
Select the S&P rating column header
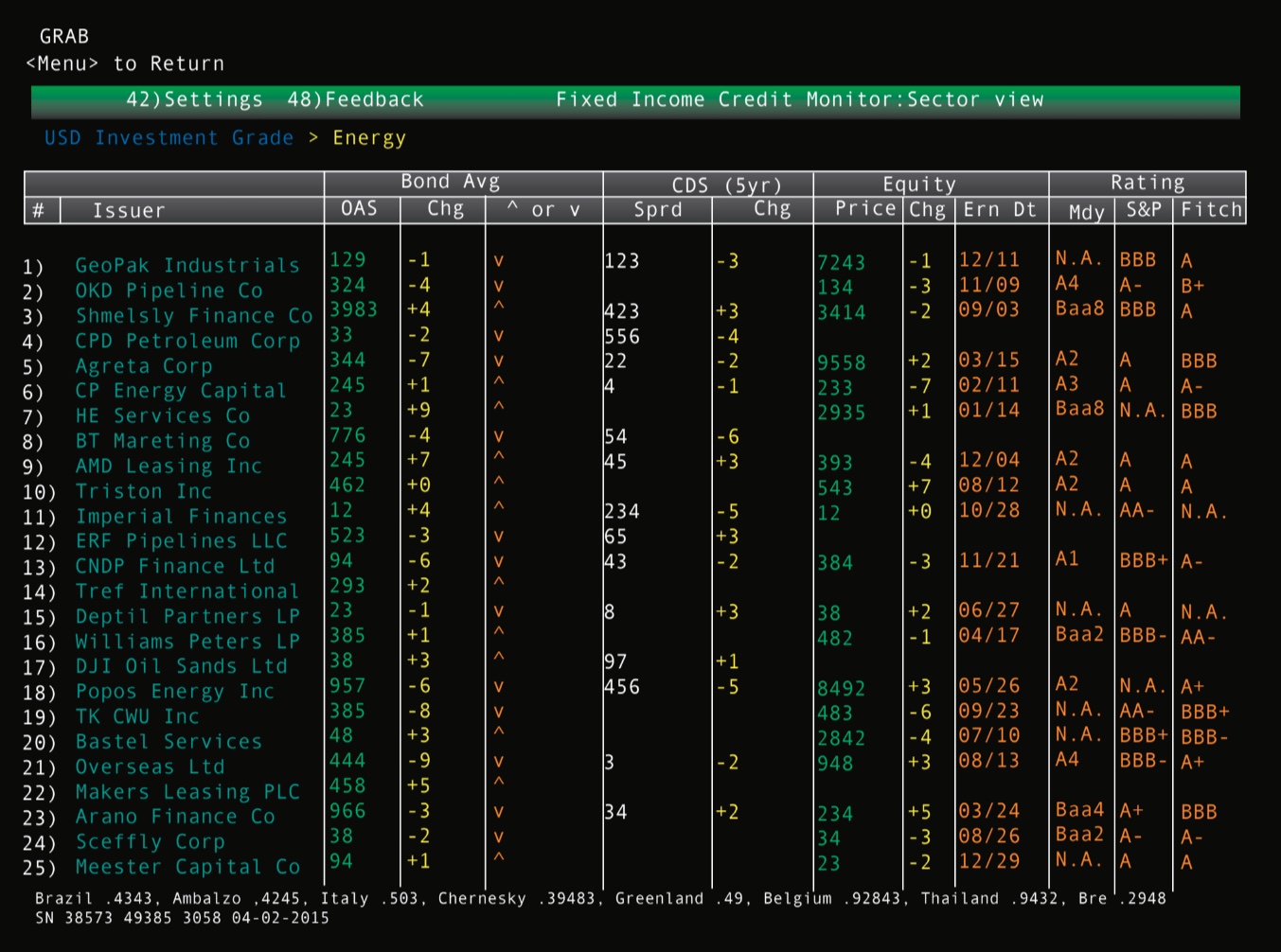tap(1144, 210)
